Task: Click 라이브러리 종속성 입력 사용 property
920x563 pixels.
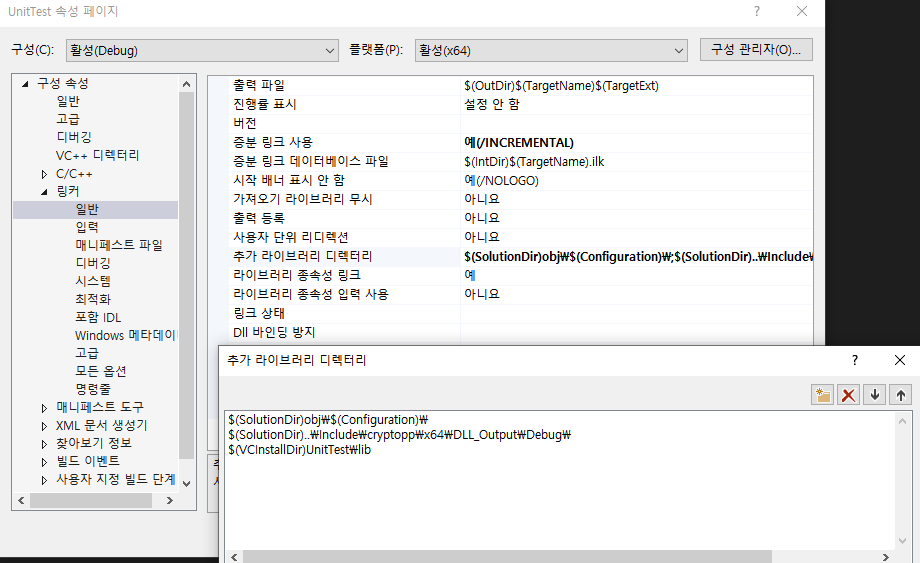Action: [x=310, y=294]
